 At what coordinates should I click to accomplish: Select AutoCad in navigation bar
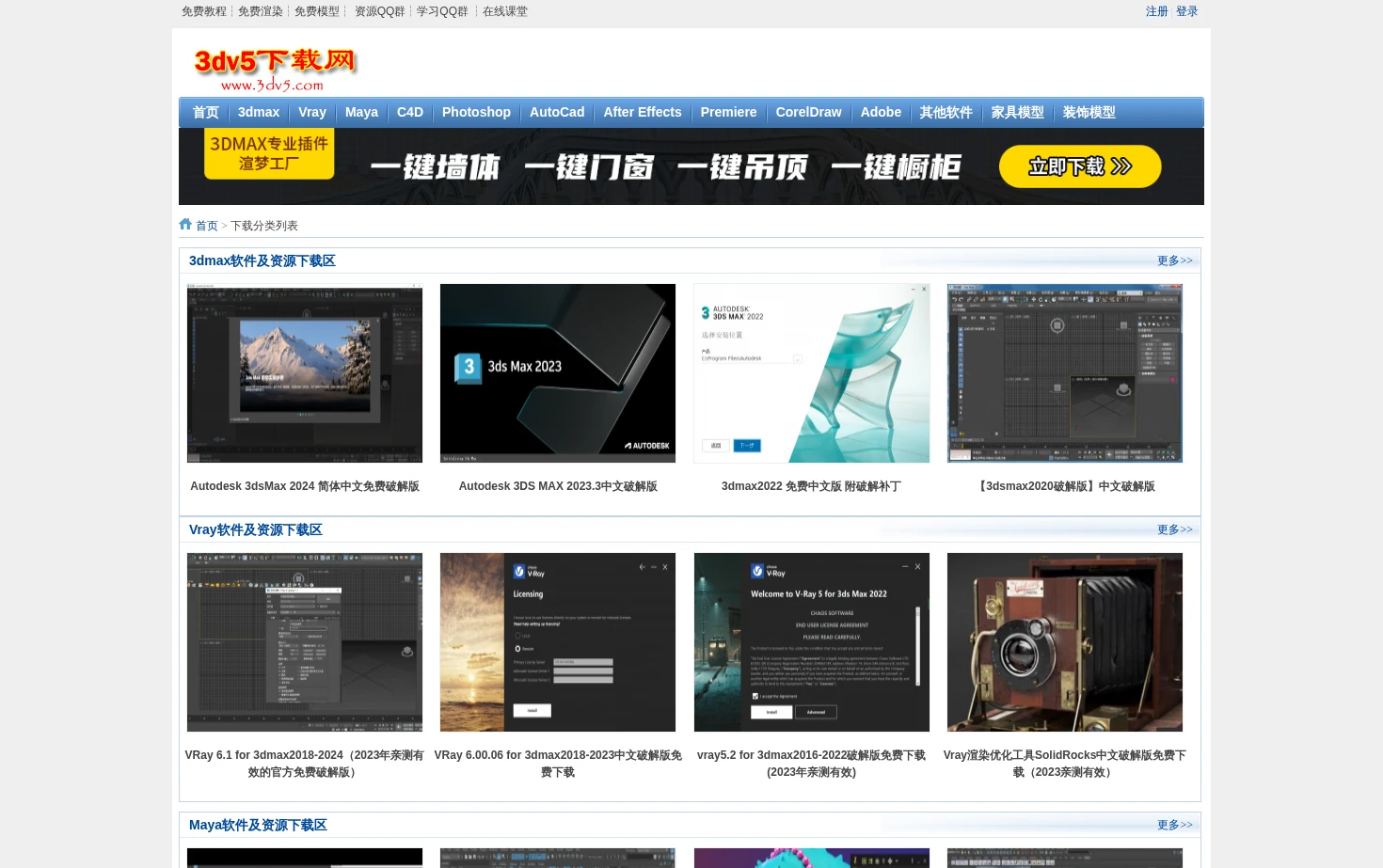[557, 112]
